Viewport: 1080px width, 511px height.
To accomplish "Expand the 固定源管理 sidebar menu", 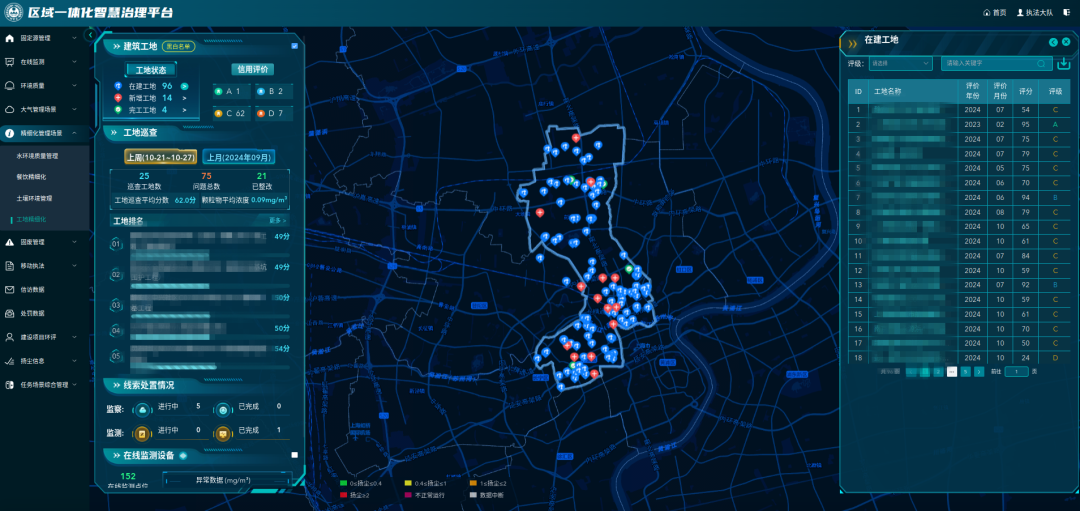I will 44,38.
